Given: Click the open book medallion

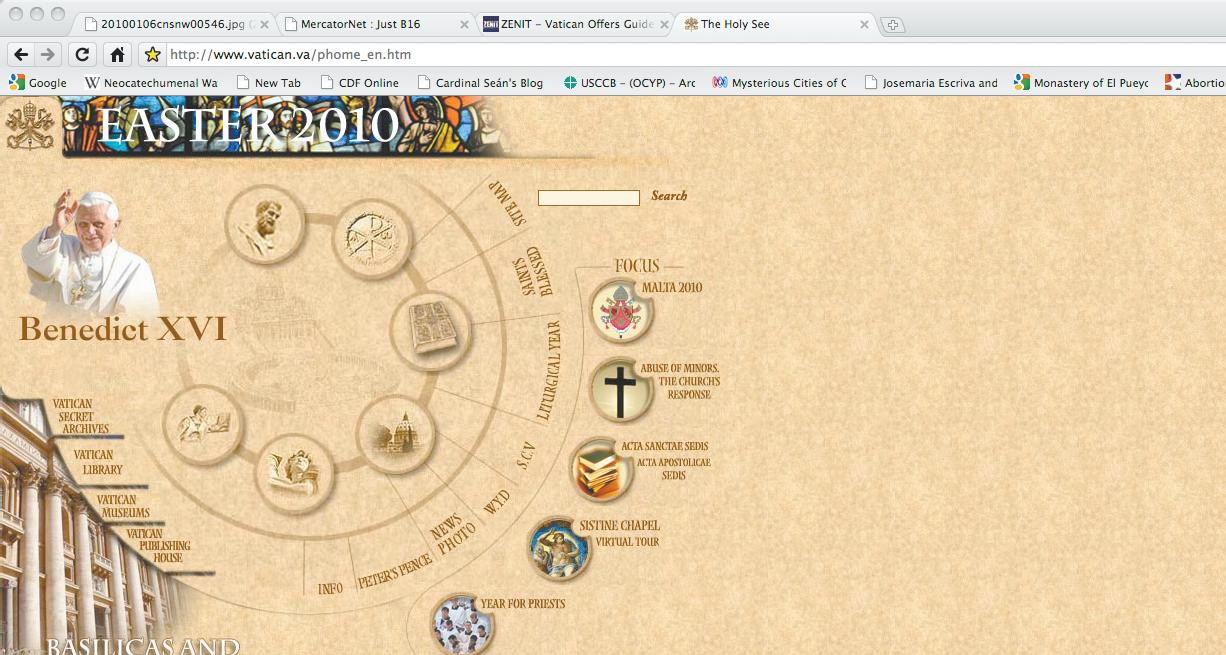Looking at the screenshot, I should (x=431, y=331).
